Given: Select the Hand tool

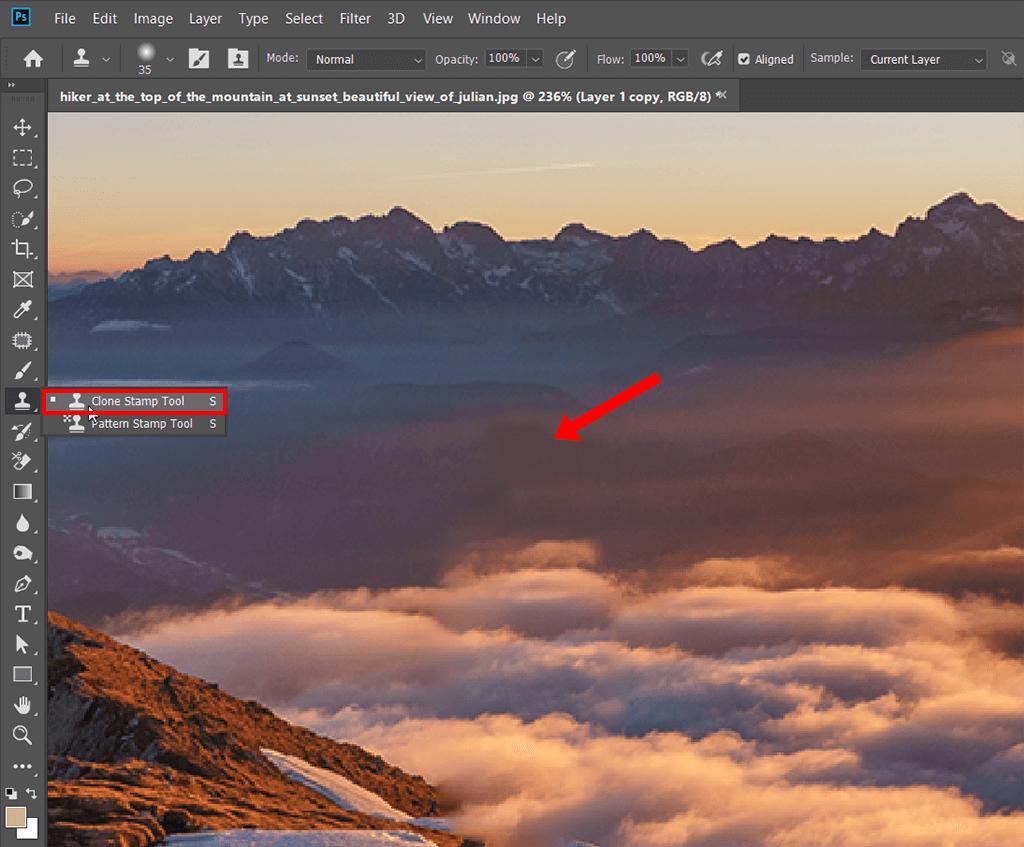Looking at the screenshot, I should pos(22,705).
